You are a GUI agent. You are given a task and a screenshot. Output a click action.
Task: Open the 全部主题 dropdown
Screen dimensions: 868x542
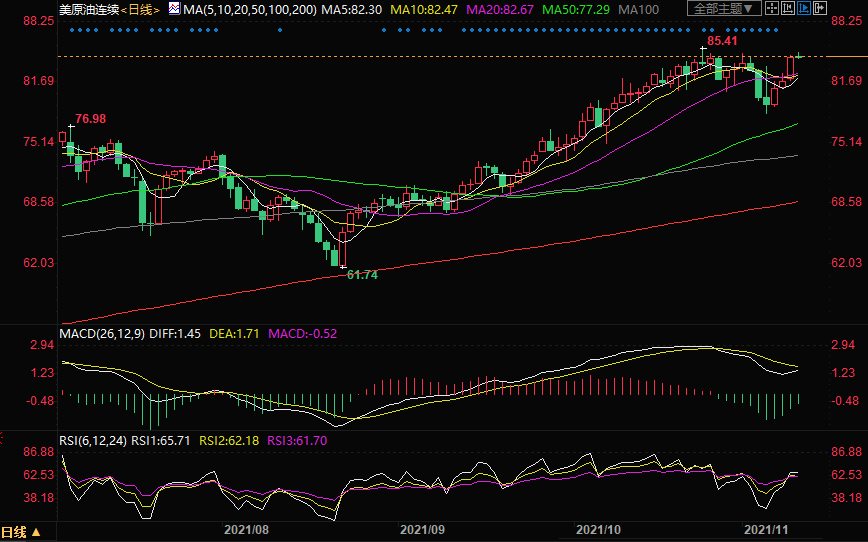[724, 8]
